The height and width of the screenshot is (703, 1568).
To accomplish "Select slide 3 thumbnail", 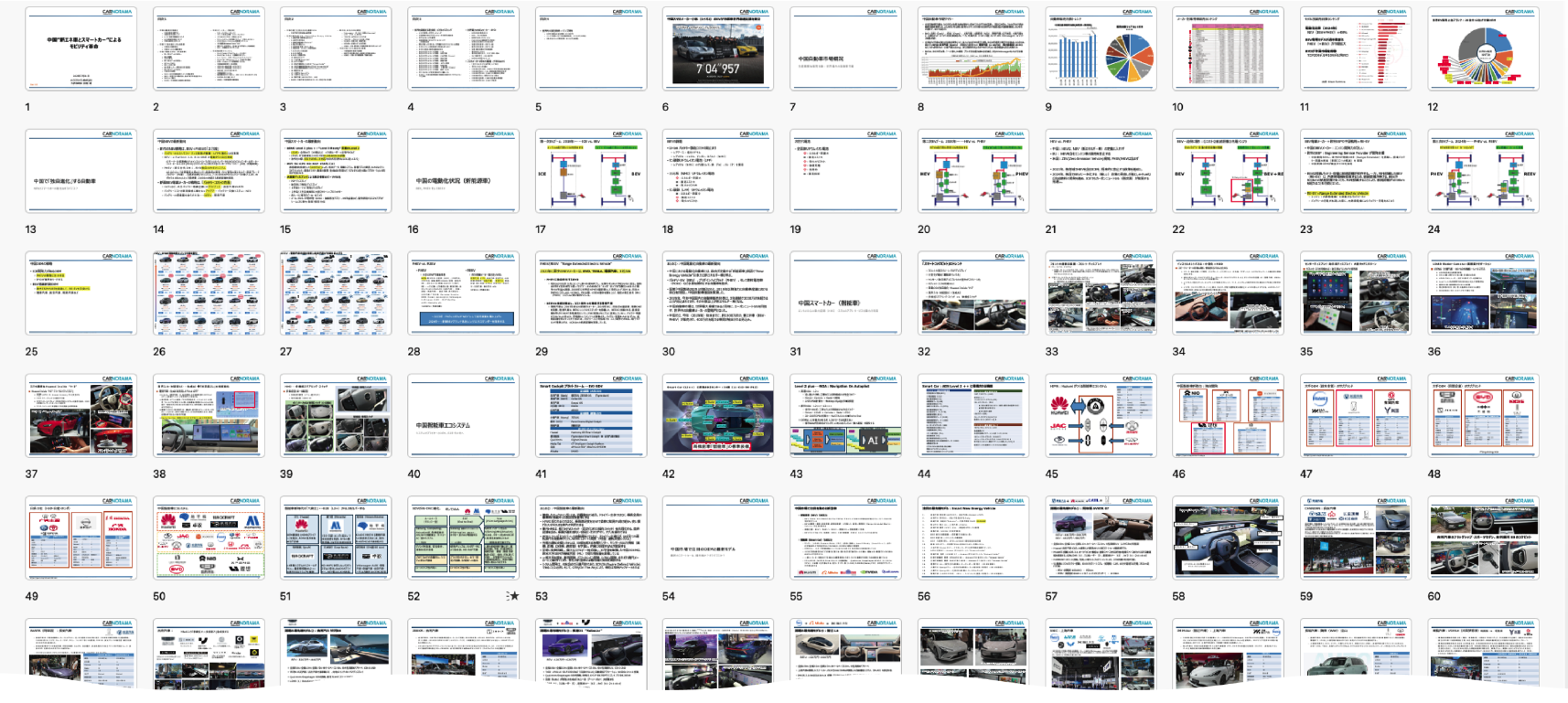I will tap(336, 48).
